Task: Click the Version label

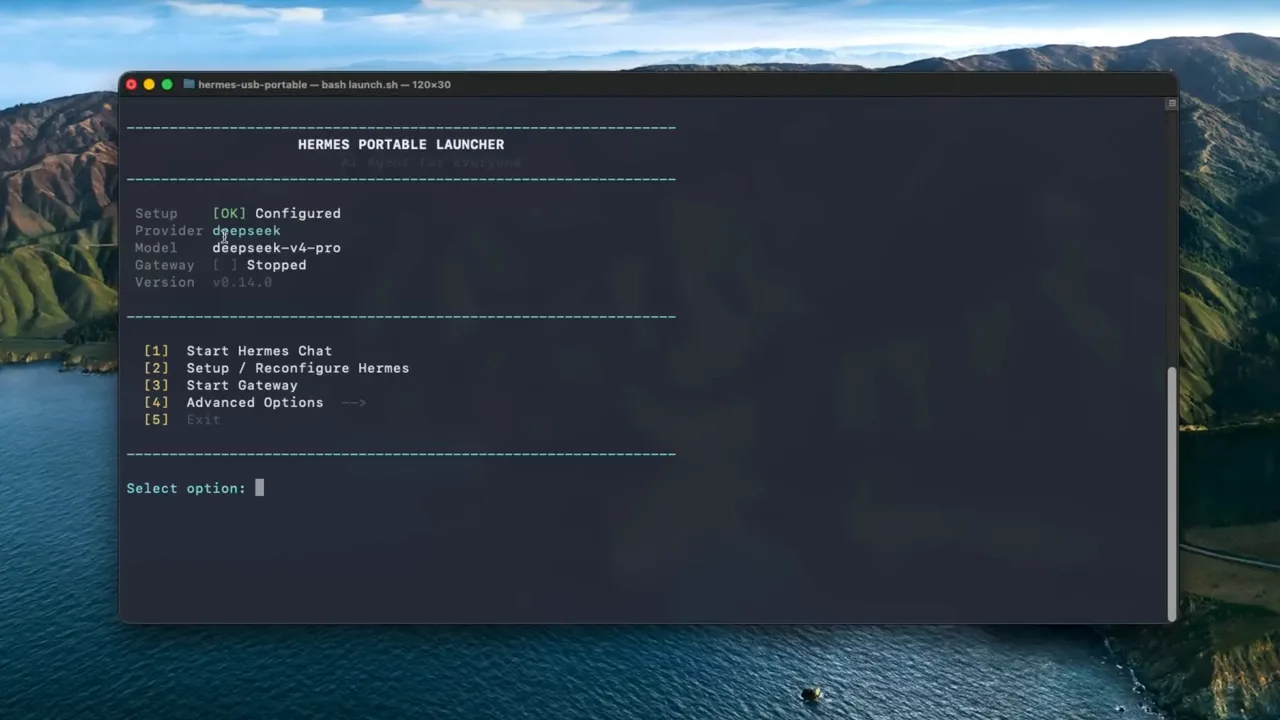Action: coord(165,283)
